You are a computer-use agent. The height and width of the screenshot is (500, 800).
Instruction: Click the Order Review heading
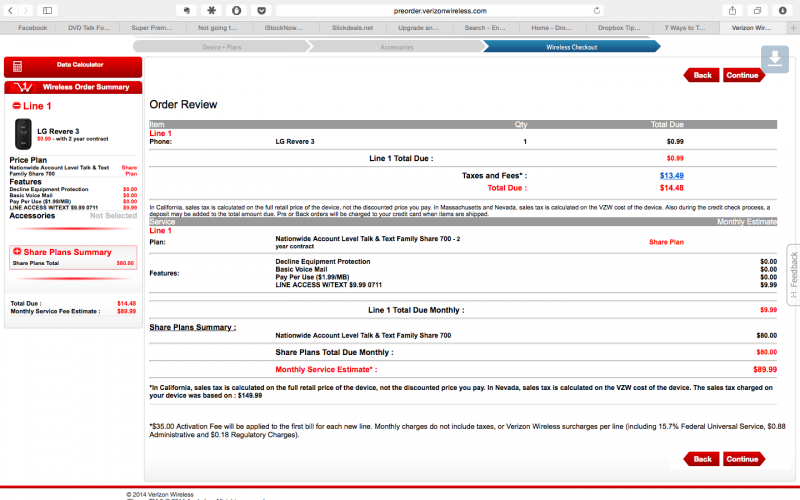pyautogui.click(x=183, y=105)
